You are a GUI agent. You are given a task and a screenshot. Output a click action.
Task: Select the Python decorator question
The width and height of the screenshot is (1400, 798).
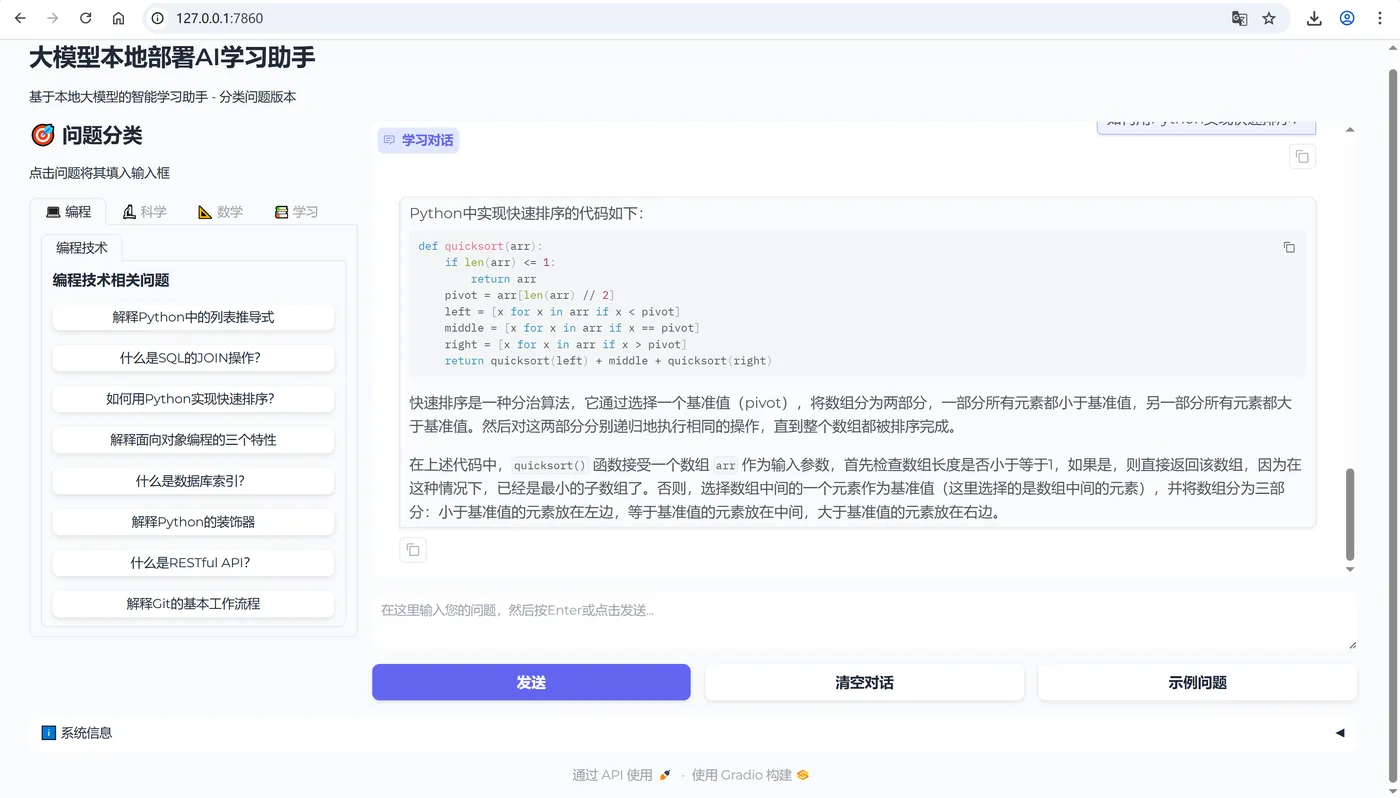tap(193, 521)
